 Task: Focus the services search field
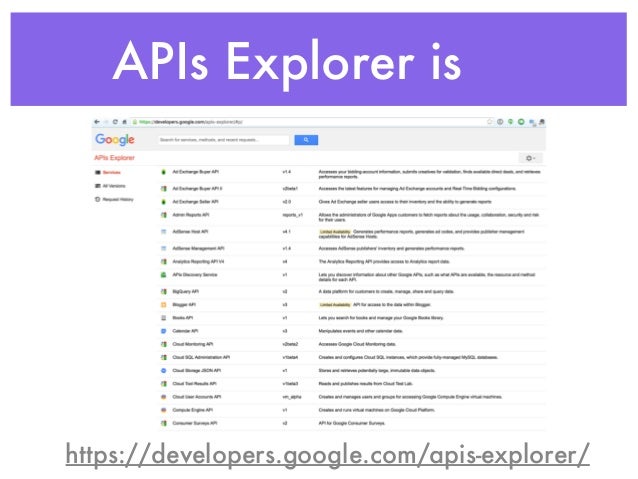(223, 140)
